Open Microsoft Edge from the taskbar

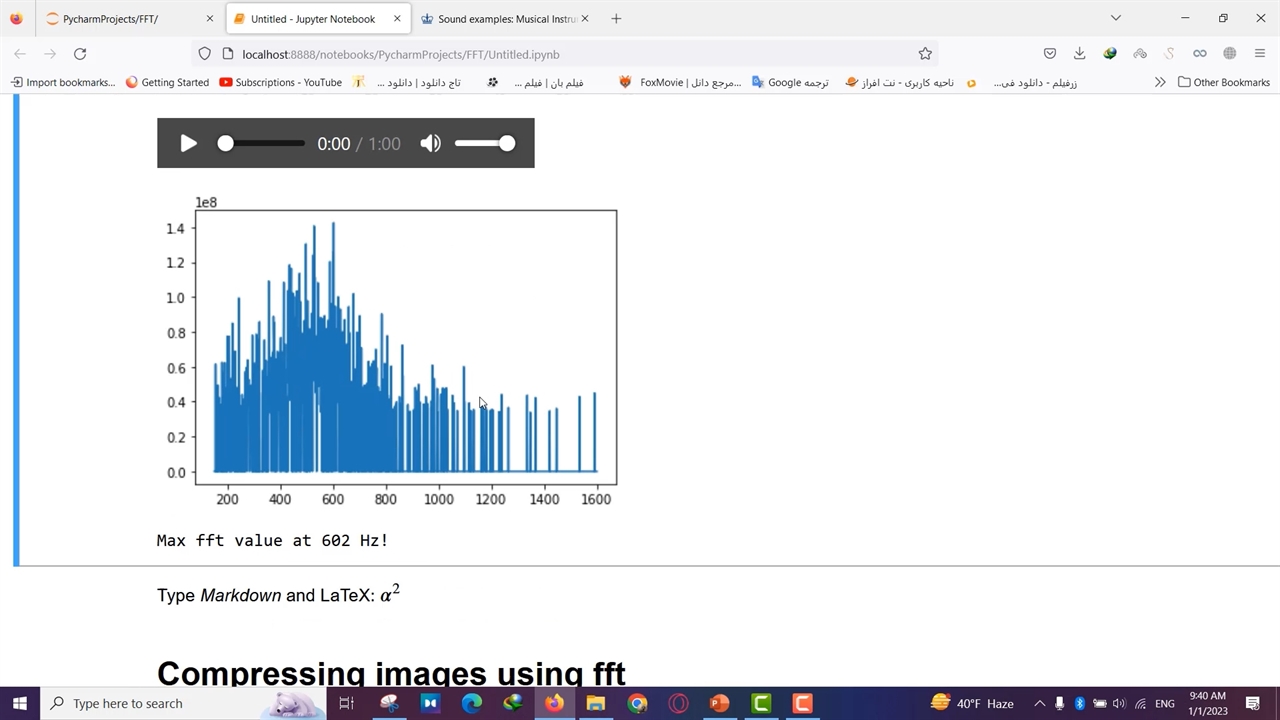point(471,703)
